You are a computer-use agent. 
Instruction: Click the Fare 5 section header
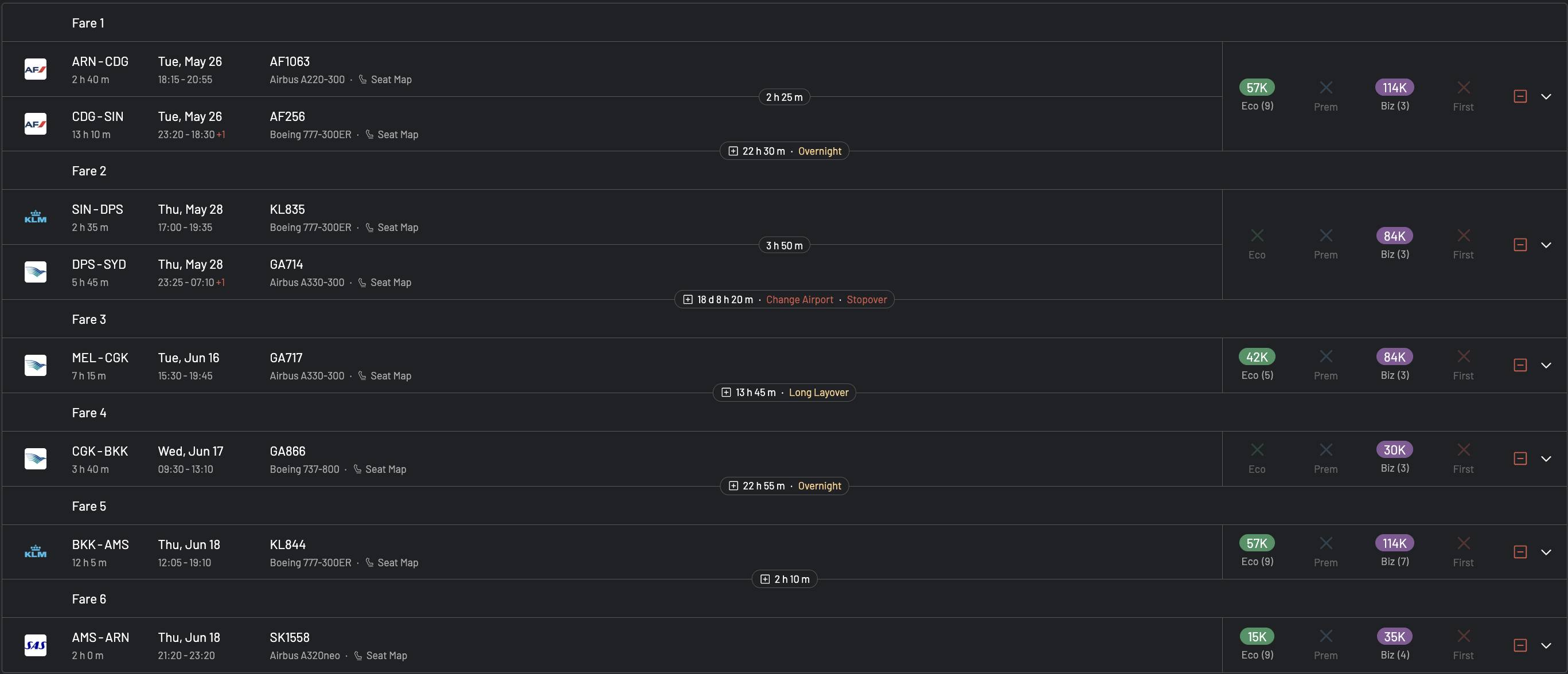pos(89,506)
